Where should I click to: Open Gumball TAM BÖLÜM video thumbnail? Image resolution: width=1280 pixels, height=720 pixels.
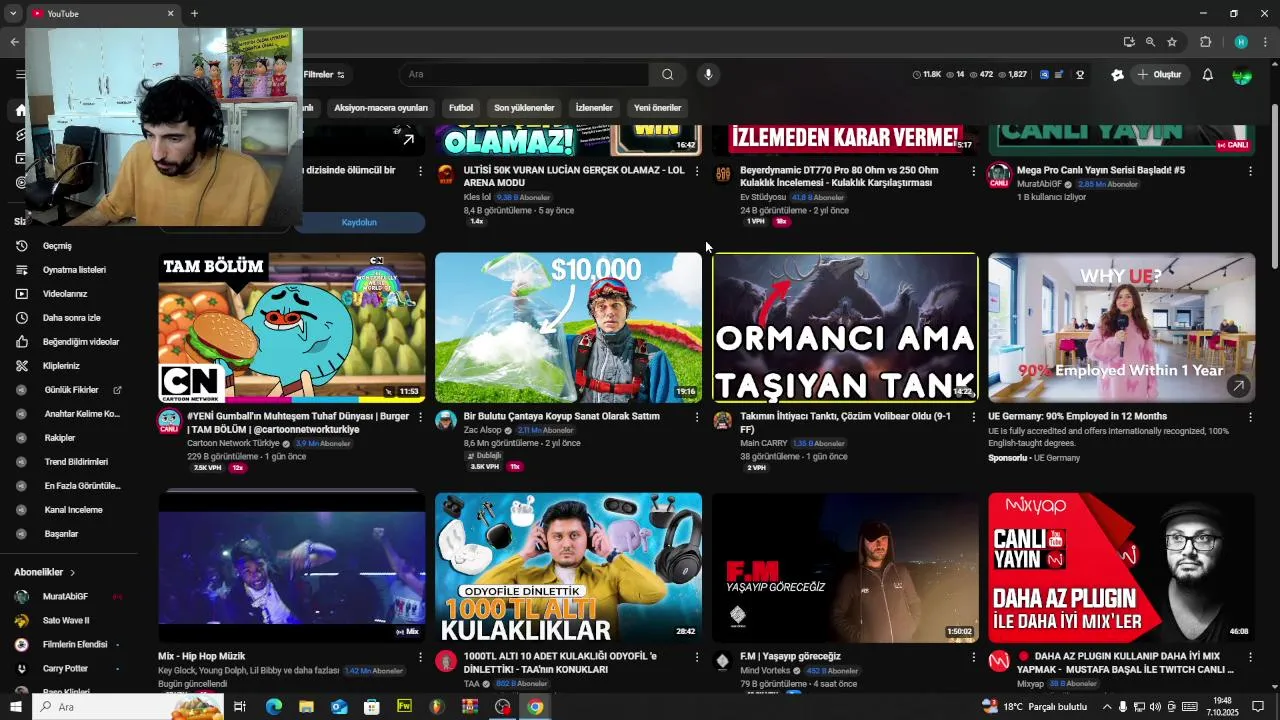tap(292, 328)
